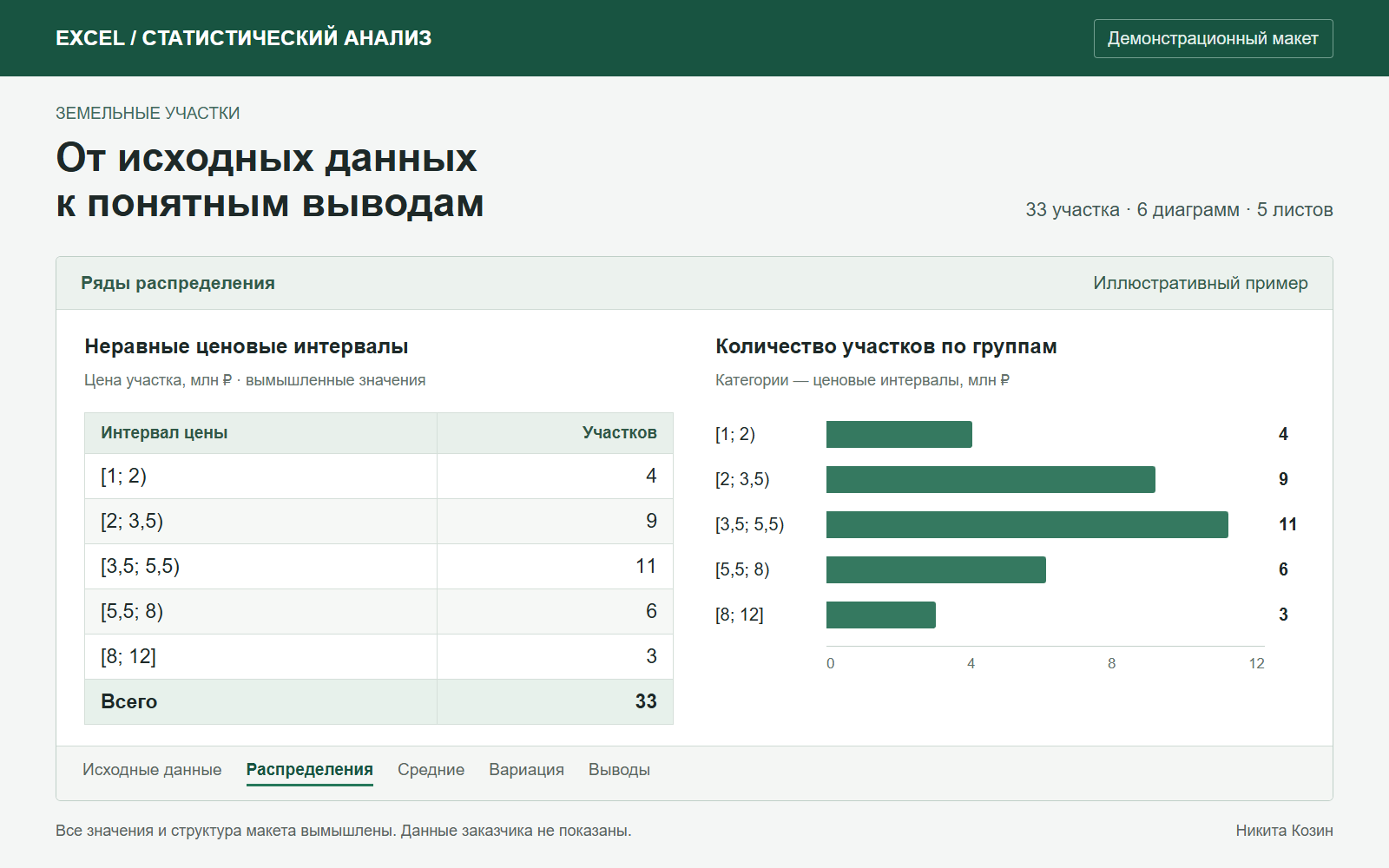Click the chart bar for [8; 12]
This screenshot has height=868, width=1389.
coord(881,615)
